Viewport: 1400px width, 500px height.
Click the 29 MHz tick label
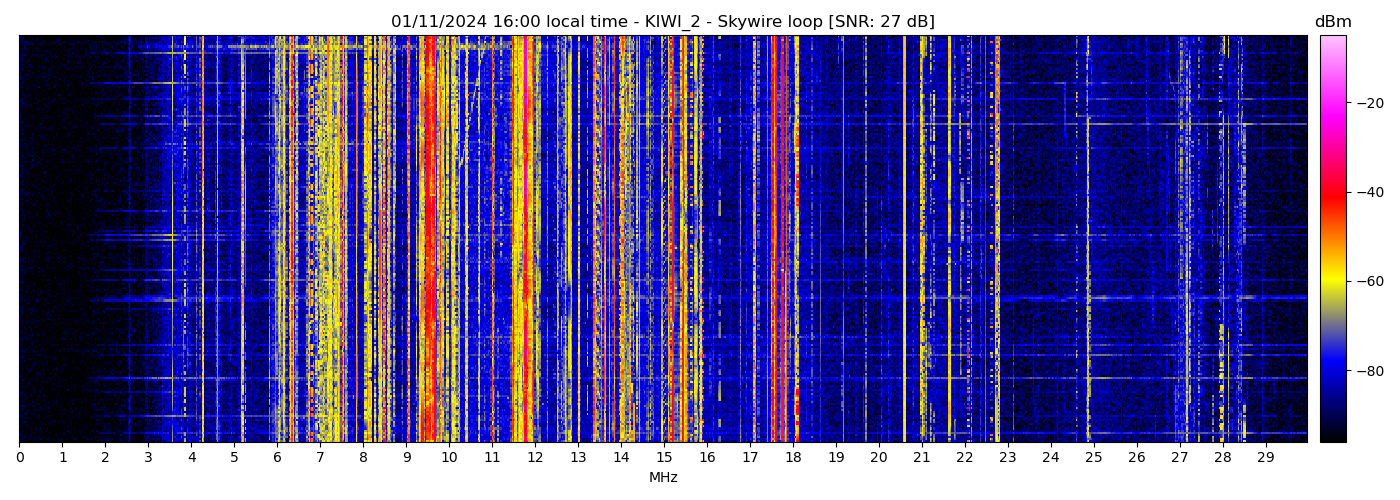1265,457
